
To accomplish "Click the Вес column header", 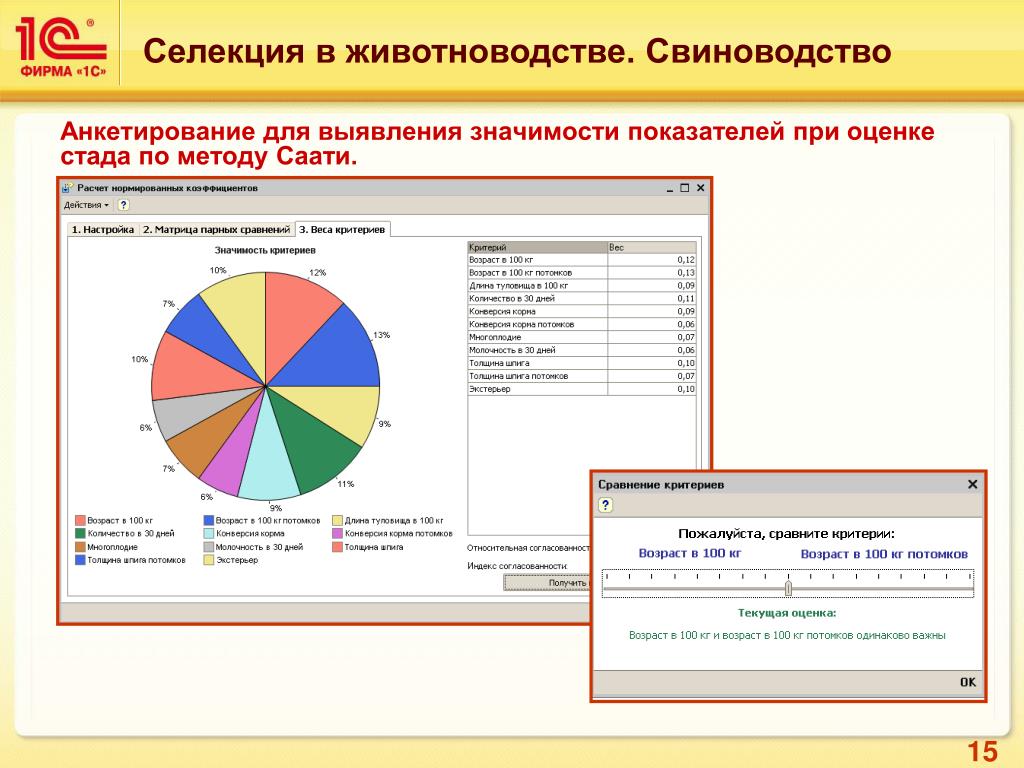I will point(652,248).
